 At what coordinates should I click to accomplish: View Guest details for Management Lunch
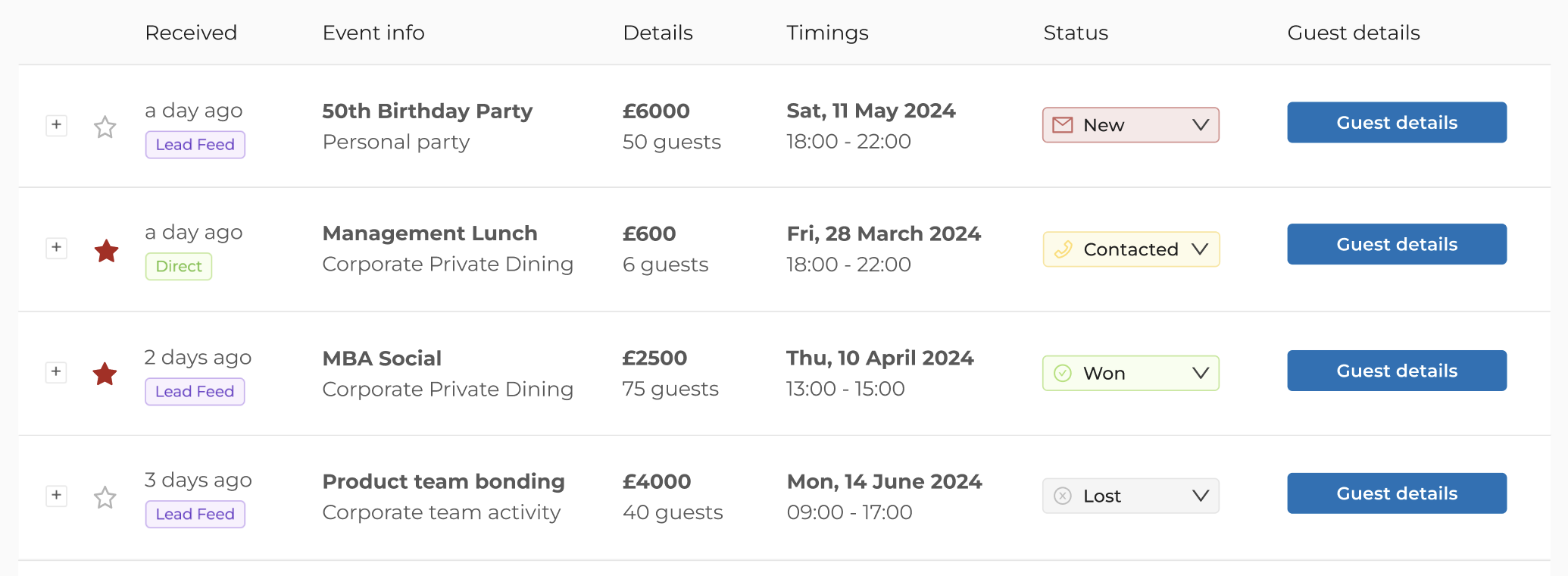click(1397, 244)
